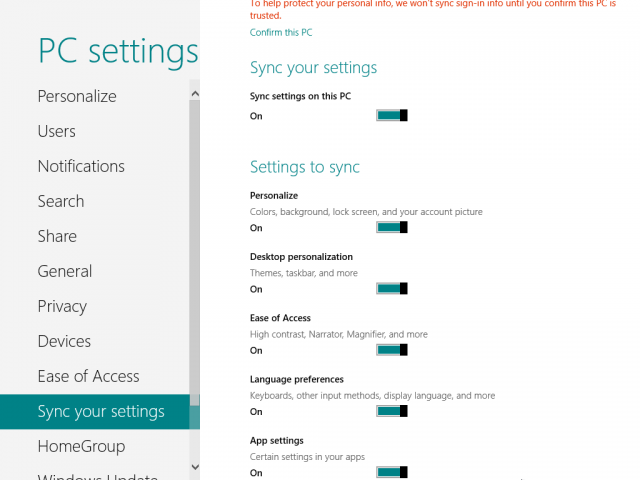Click the sidebar scrollbar thumb
This screenshot has height=480, width=640.
pyautogui.click(x=195, y=253)
